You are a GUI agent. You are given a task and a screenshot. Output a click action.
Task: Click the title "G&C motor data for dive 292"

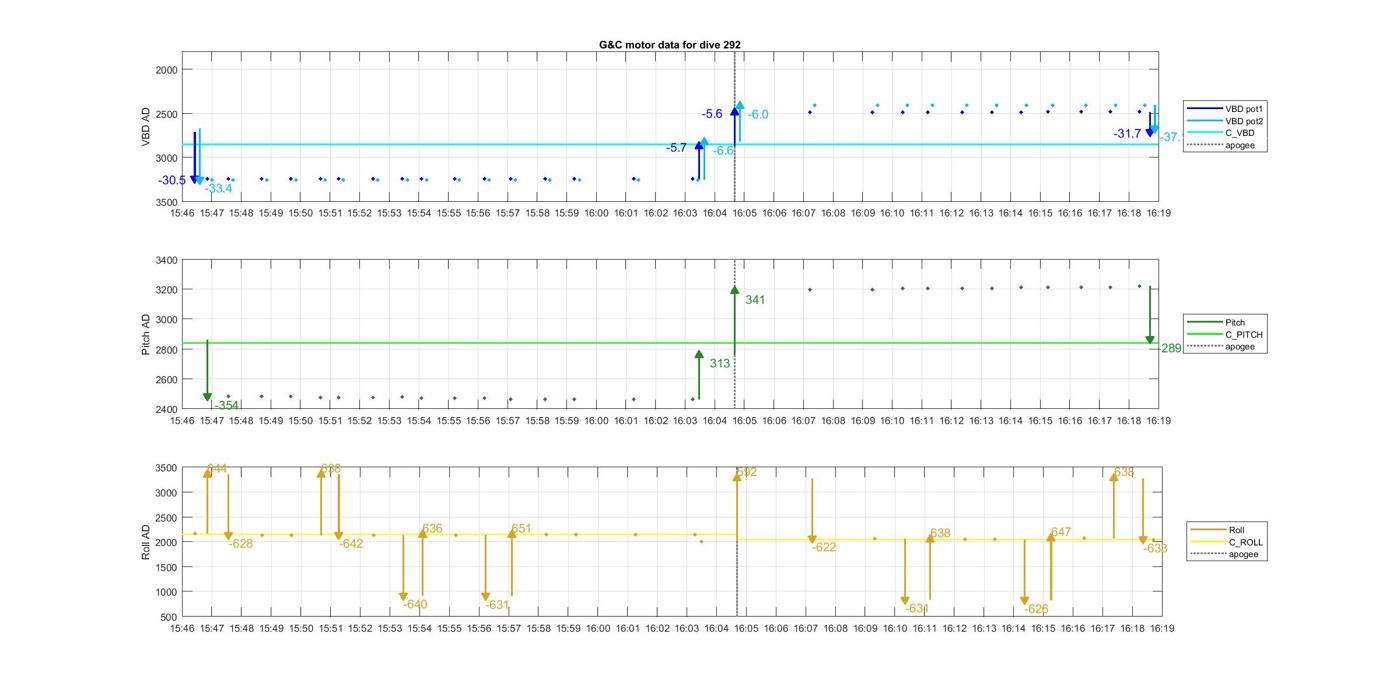tap(669, 45)
